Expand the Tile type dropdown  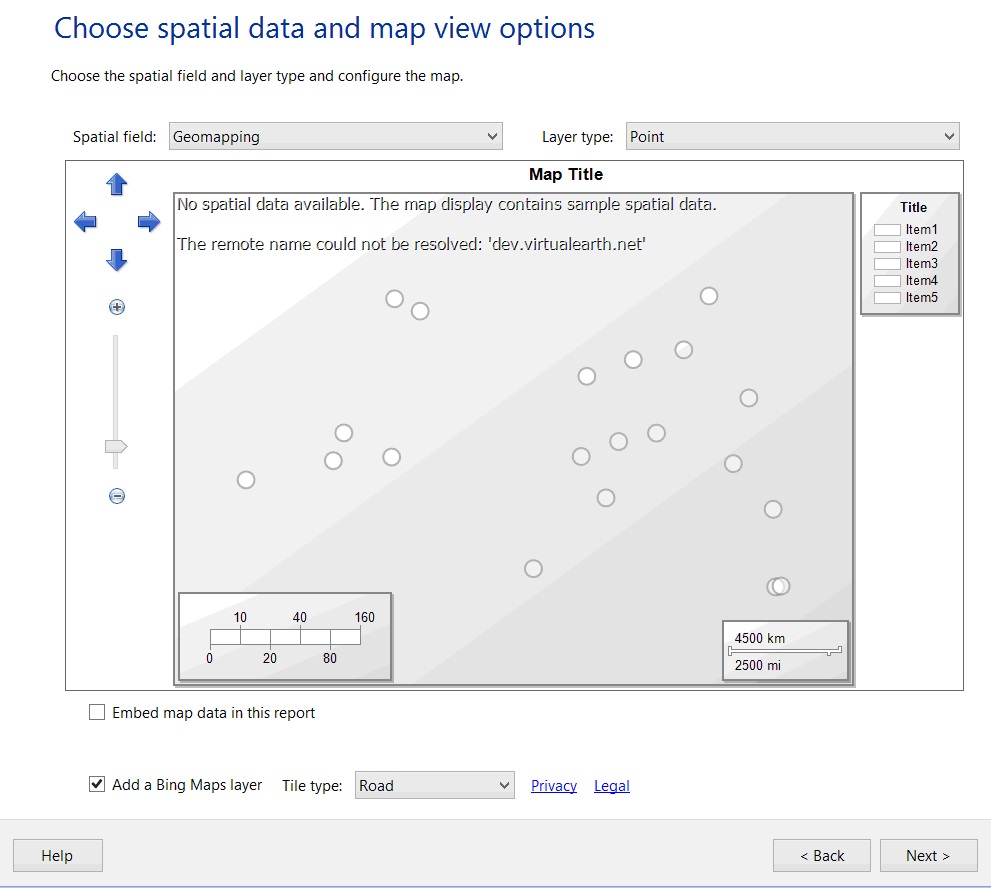(434, 786)
